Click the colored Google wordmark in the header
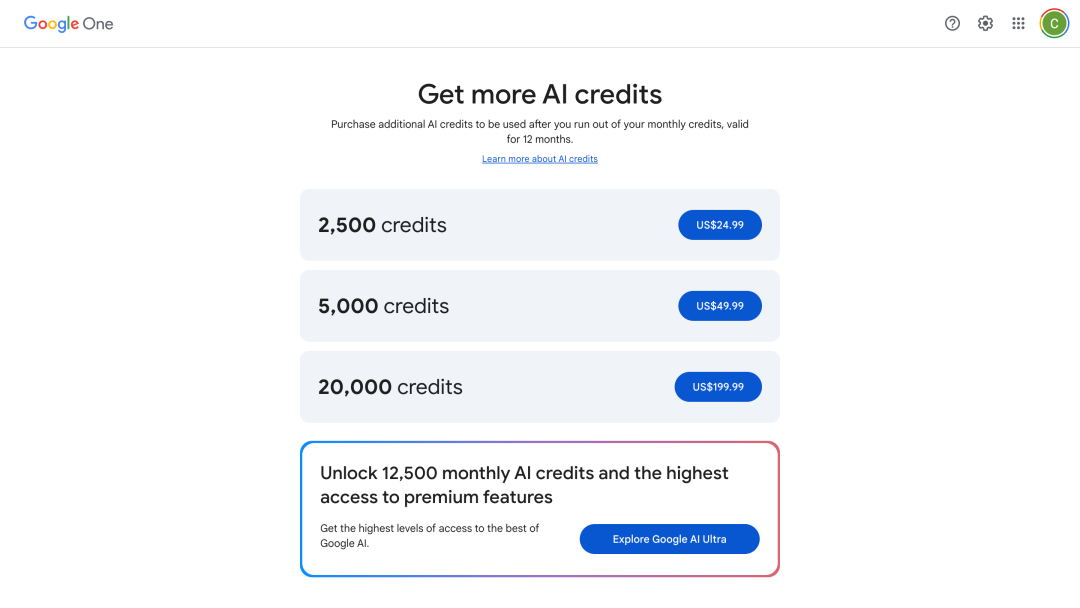 pos(52,24)
